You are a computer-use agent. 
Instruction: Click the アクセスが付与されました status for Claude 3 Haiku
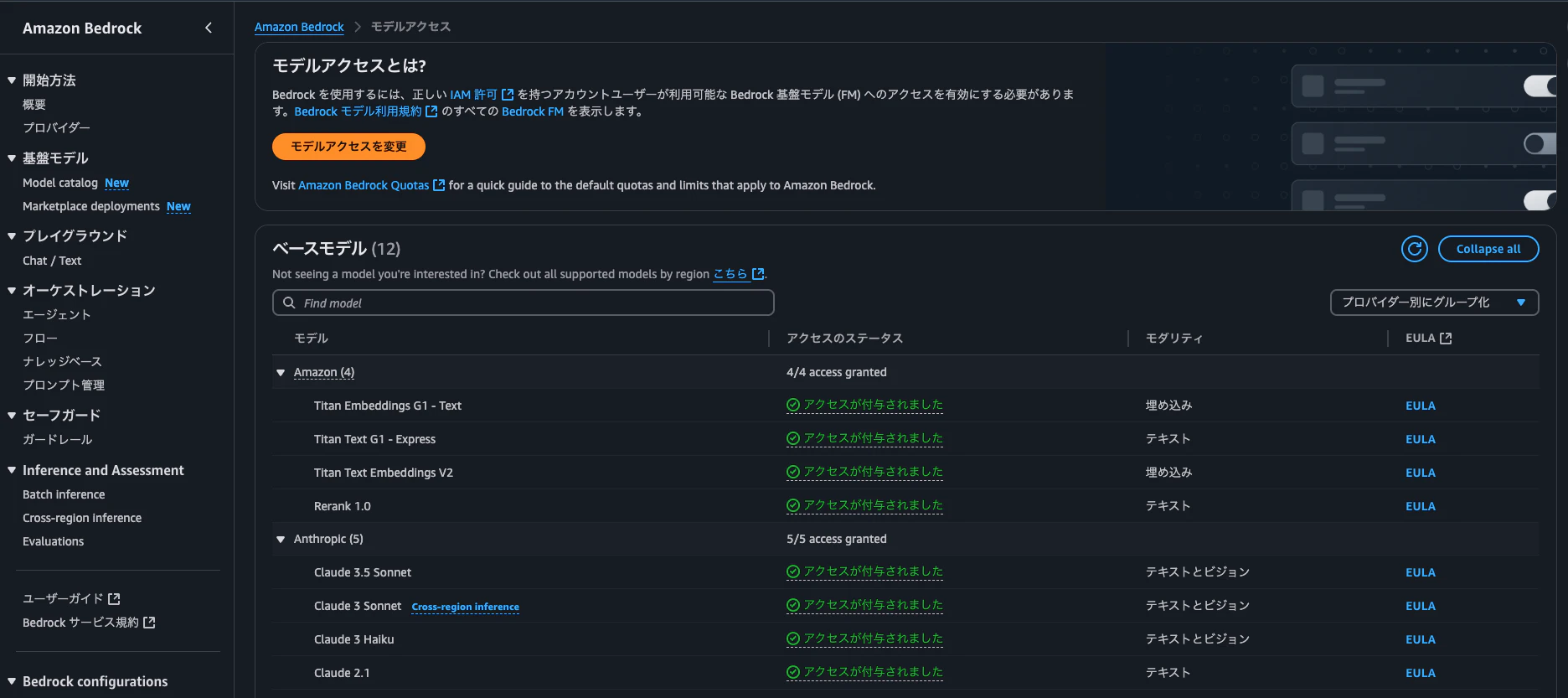(x=874, y=639)
